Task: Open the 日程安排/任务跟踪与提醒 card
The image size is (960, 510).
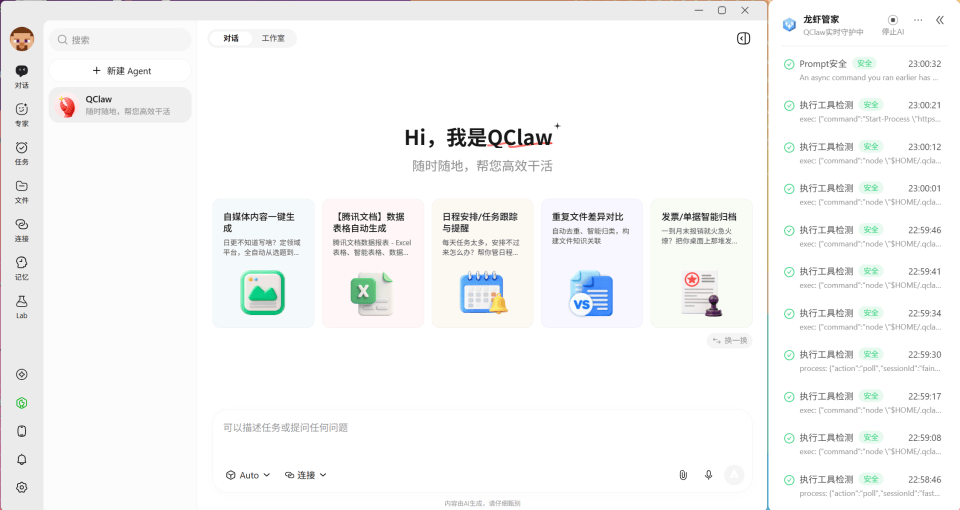Action: (x=482, y=263)
